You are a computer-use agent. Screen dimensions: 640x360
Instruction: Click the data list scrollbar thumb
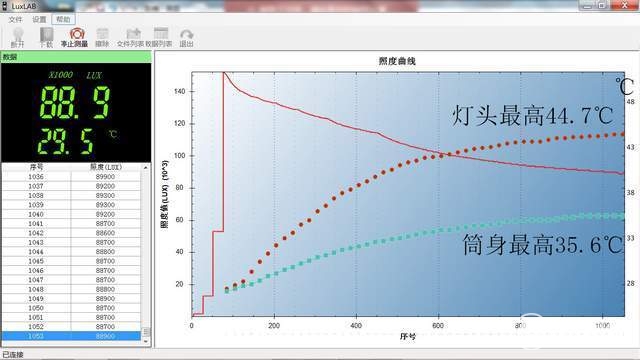coord(146,332)
